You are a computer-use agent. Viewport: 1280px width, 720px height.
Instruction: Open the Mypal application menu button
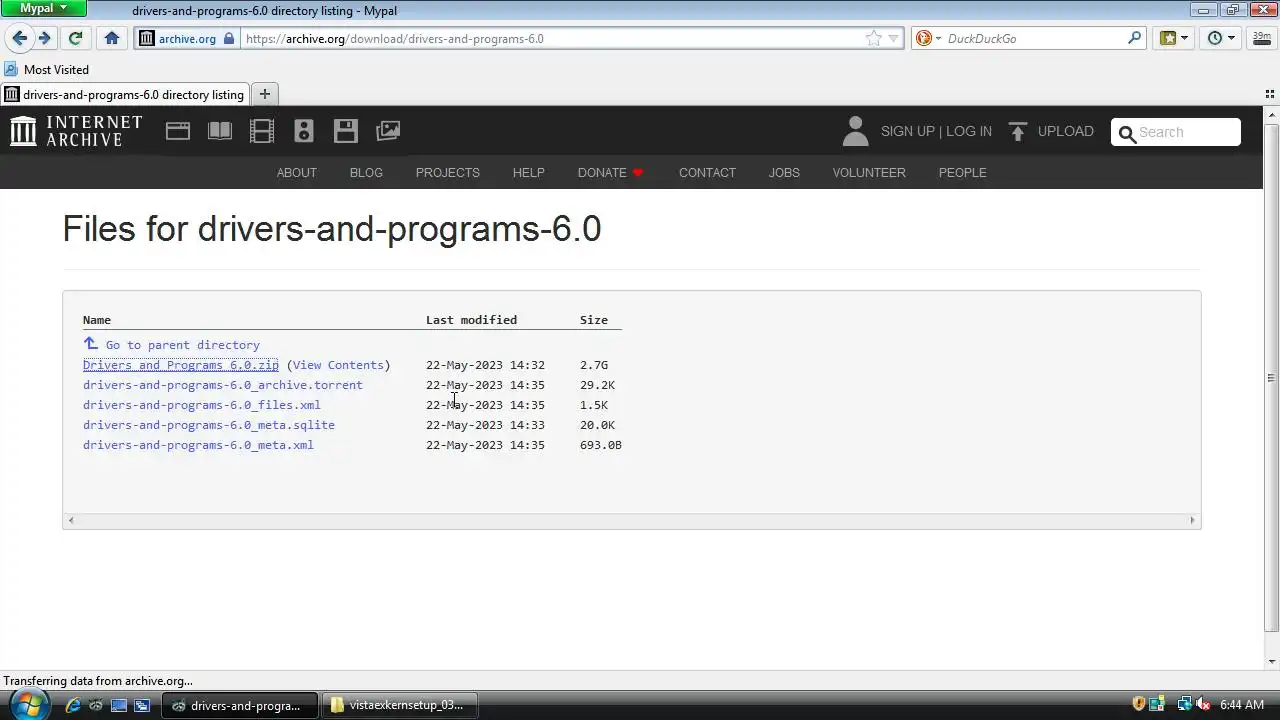tap(43, 8)
